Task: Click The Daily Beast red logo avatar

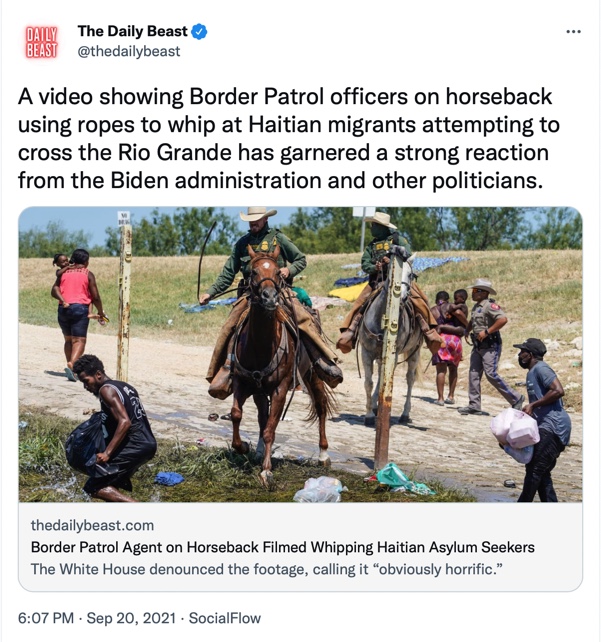Action: pyautogui.click(x=41, y=41)
